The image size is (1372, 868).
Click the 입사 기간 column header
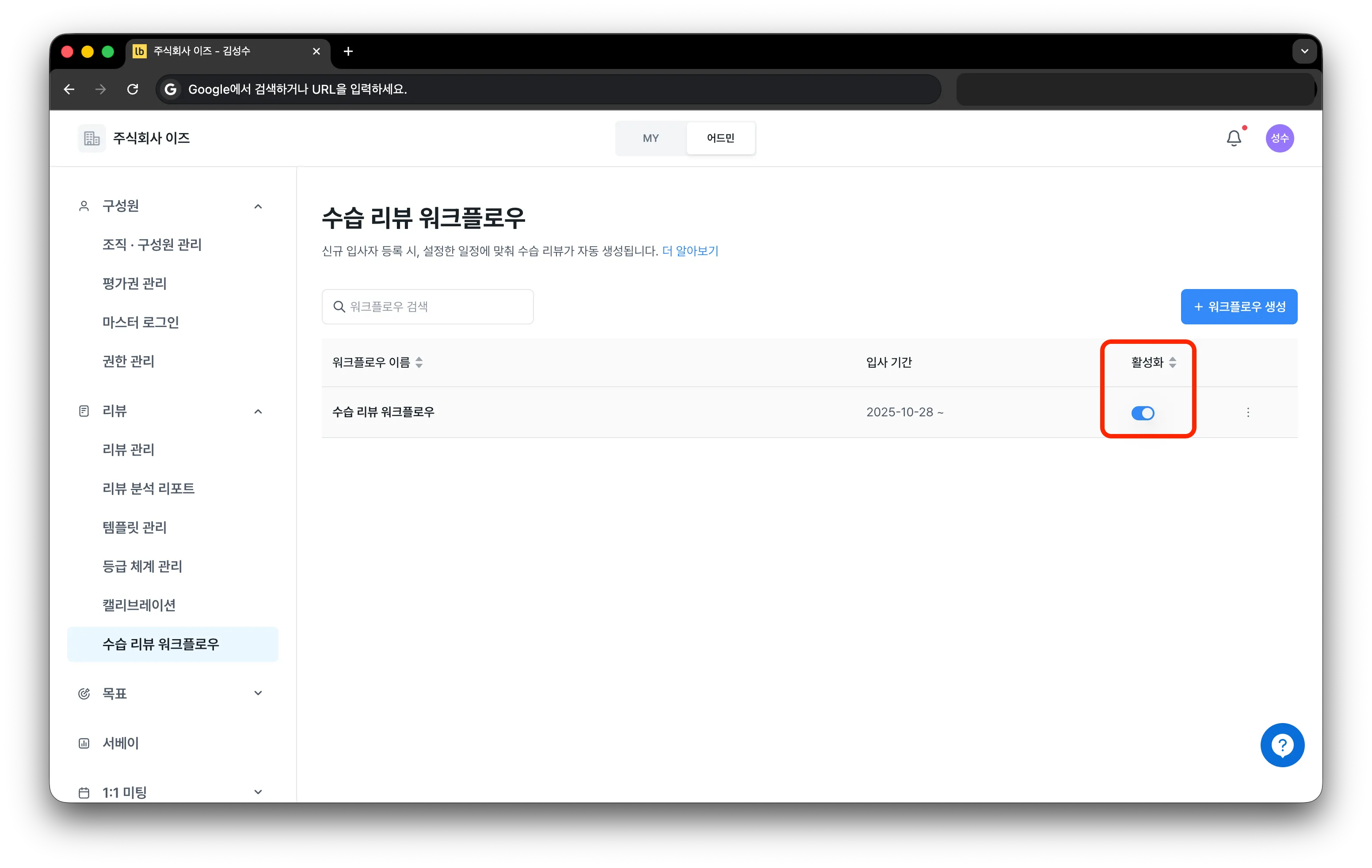889,362
